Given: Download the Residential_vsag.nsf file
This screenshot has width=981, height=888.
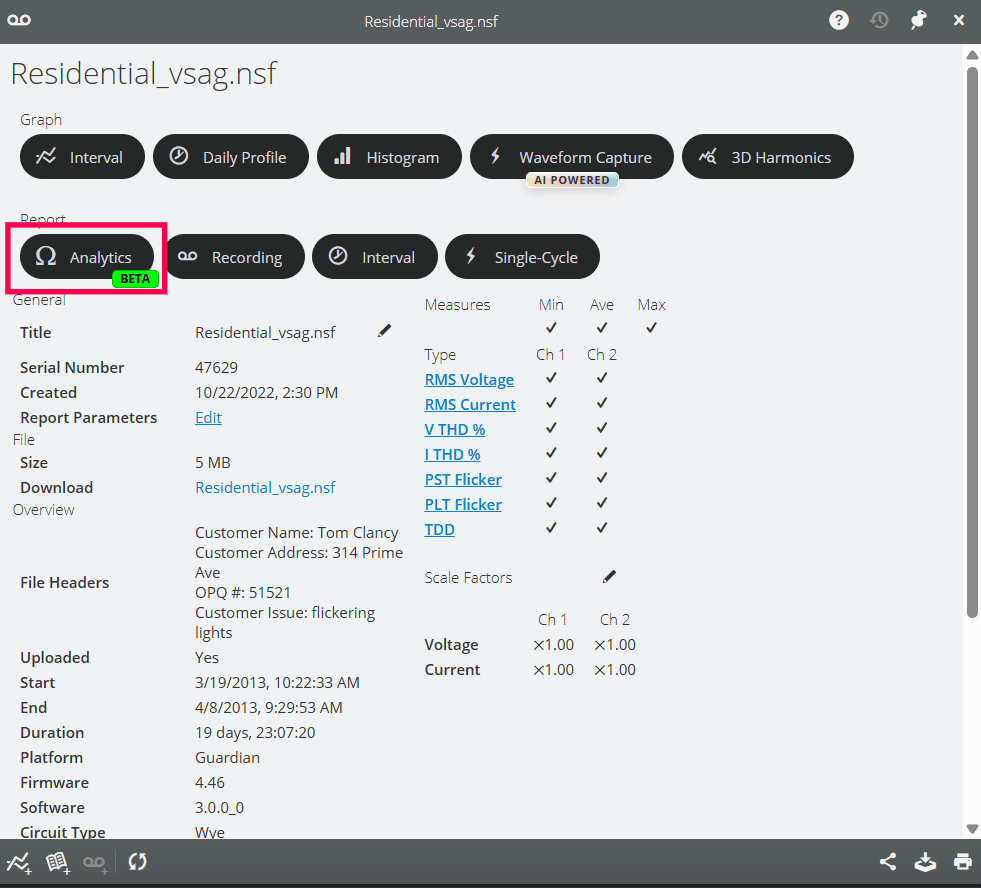Looking at the screenshot, I should click(265, 487).
